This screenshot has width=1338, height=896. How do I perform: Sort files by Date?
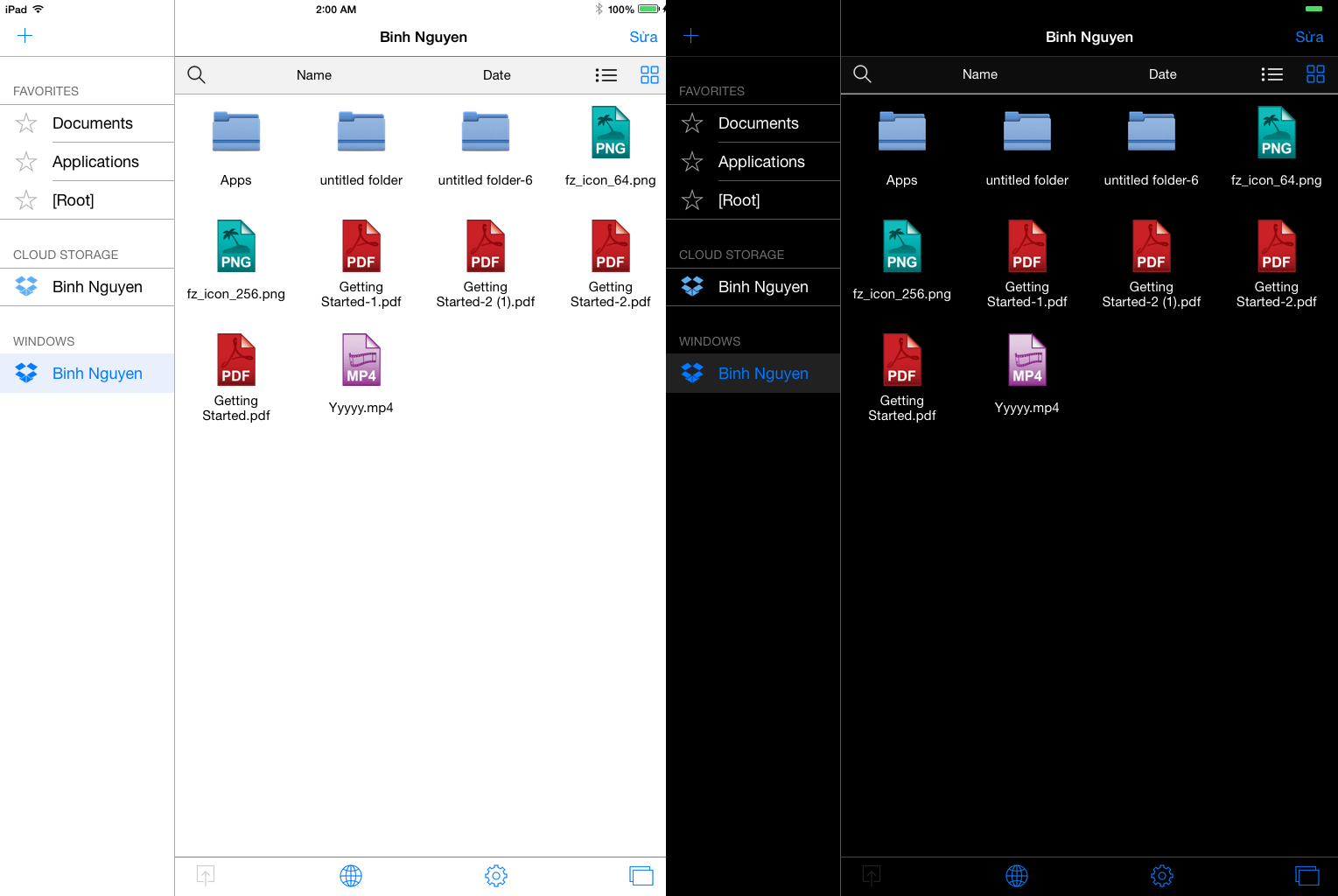coord(496,74)
